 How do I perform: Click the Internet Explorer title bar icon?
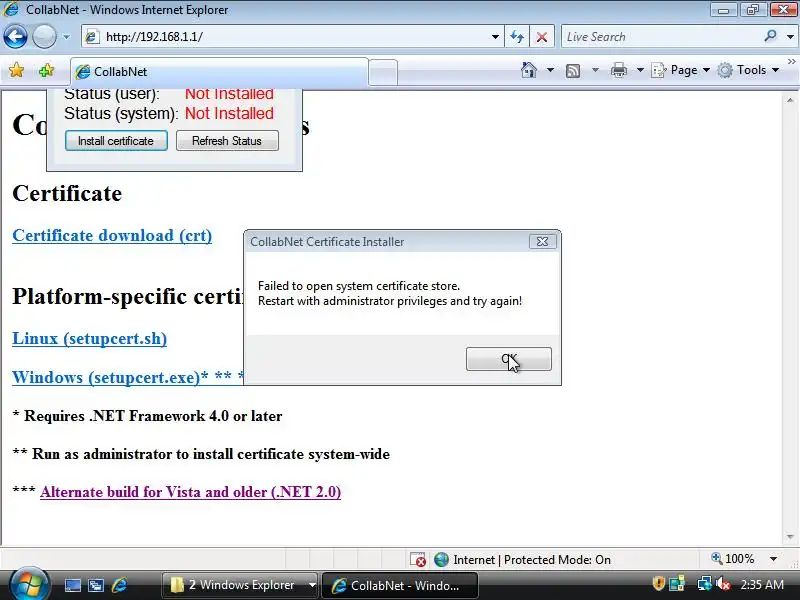(11, 9)
